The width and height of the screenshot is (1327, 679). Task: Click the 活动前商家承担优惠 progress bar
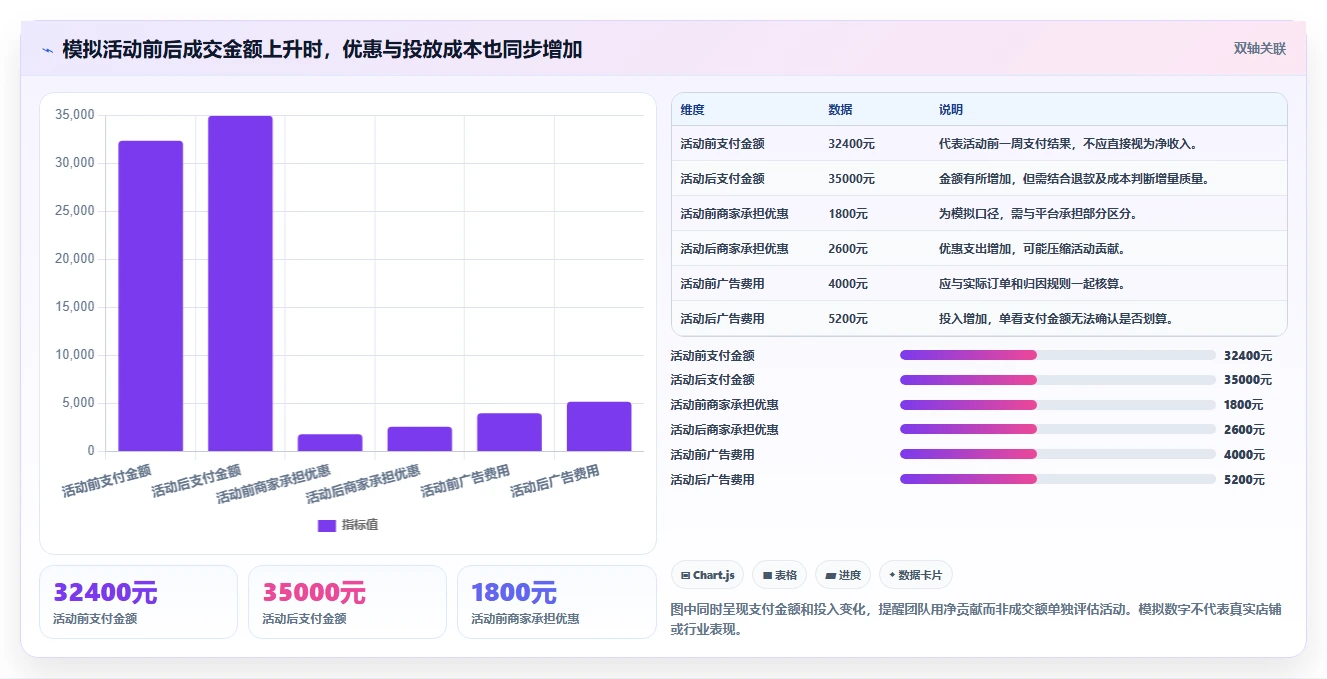(x=1058, y=405)
